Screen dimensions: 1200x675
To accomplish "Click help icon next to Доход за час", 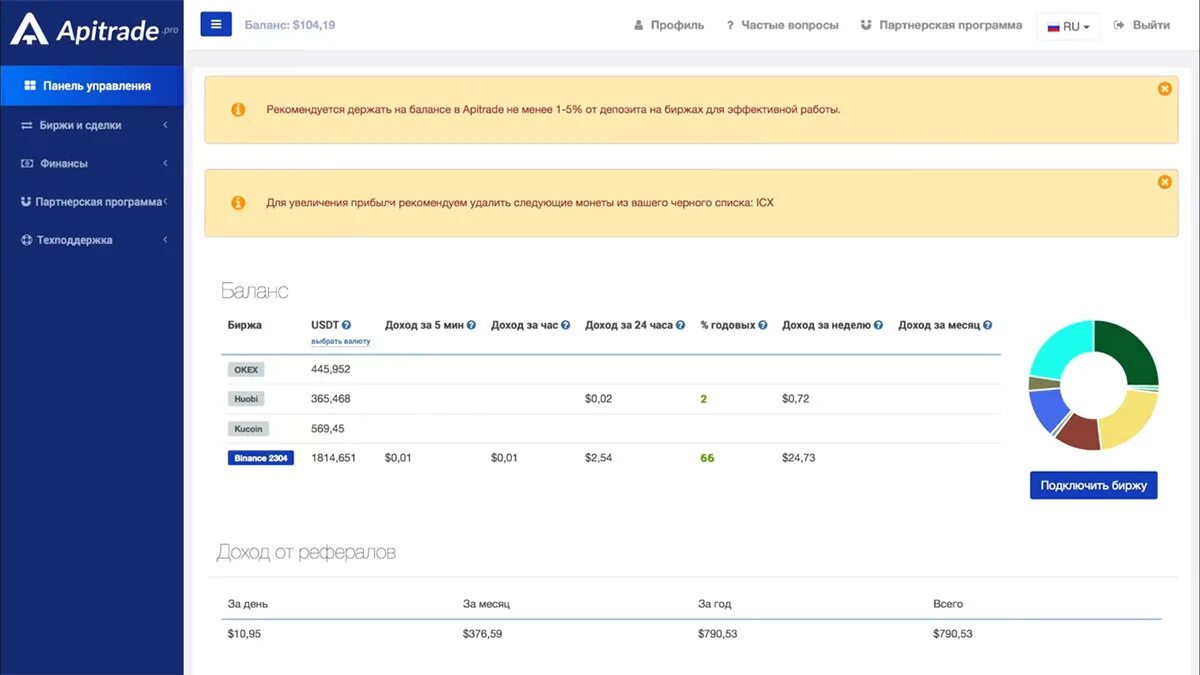I will [565, 325].
